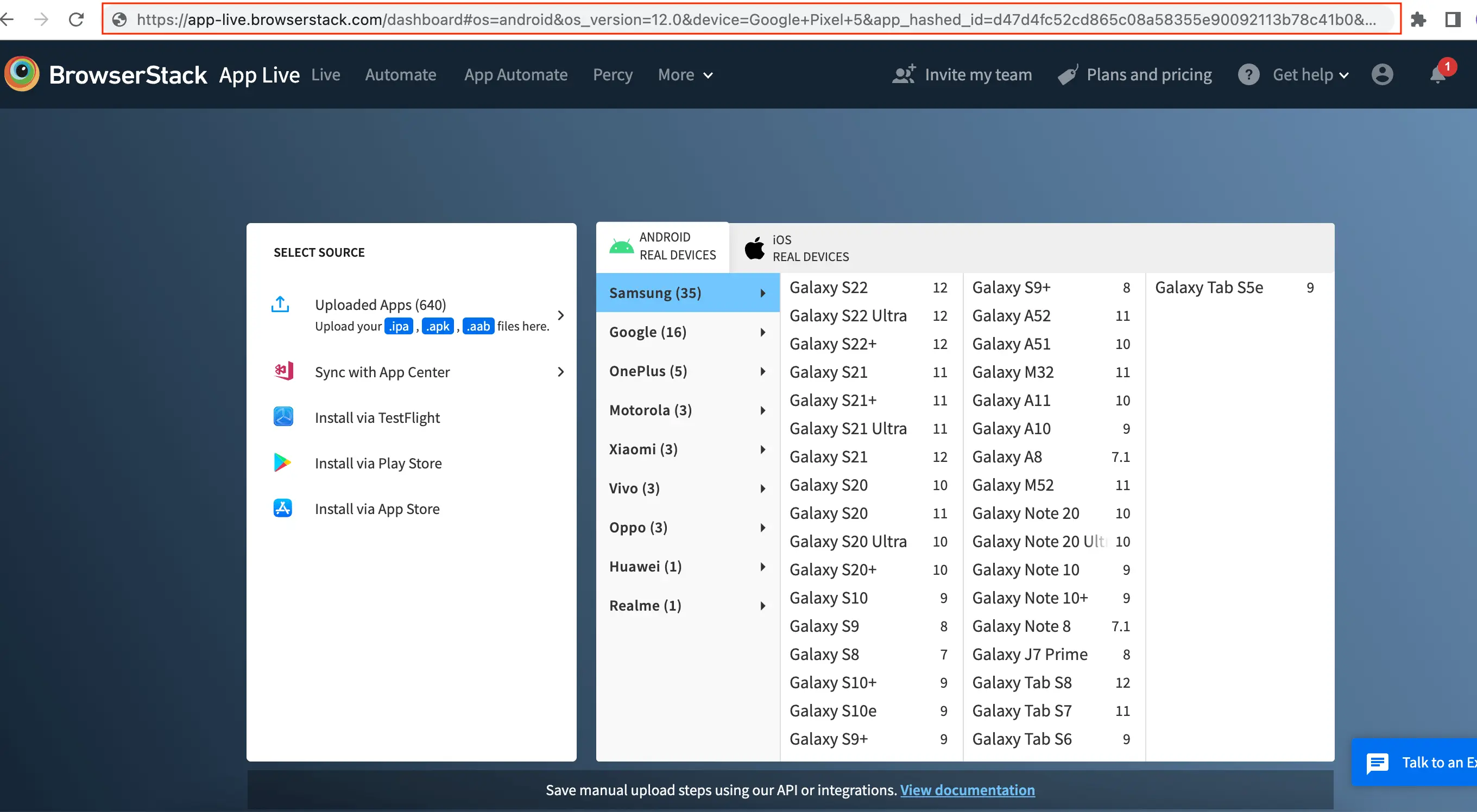The image size is (1477, 812).
Task: Switch to iOS Real Devices tab
Action: click(797, 248)
